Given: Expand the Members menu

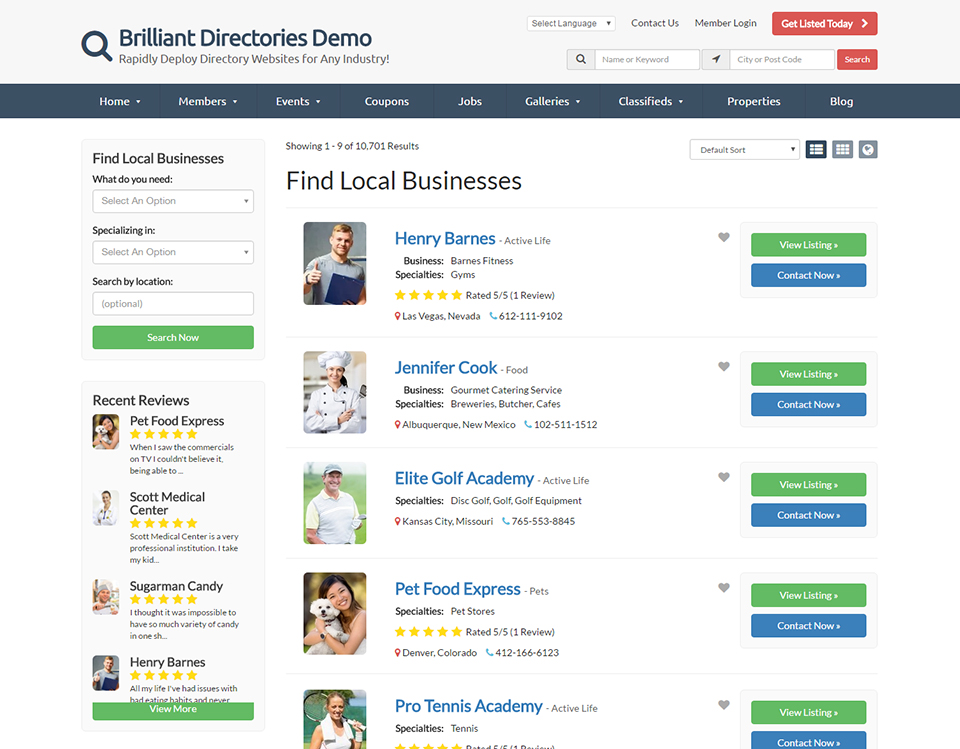Looking at the screenshot, I should point(208,102).
